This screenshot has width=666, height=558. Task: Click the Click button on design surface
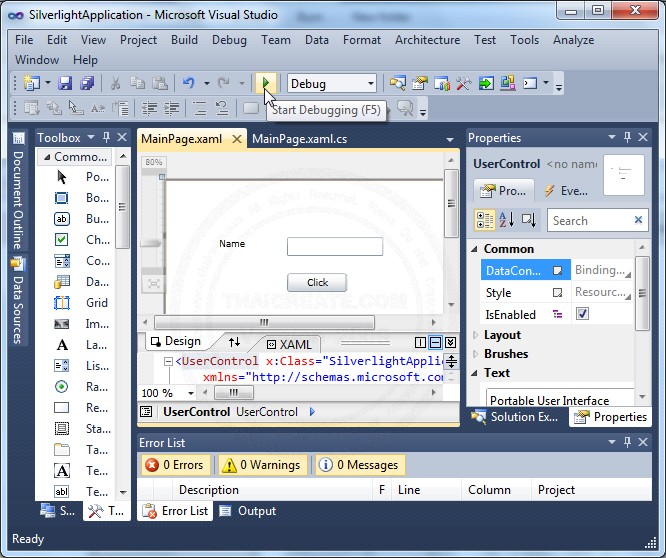pos(317,282)
